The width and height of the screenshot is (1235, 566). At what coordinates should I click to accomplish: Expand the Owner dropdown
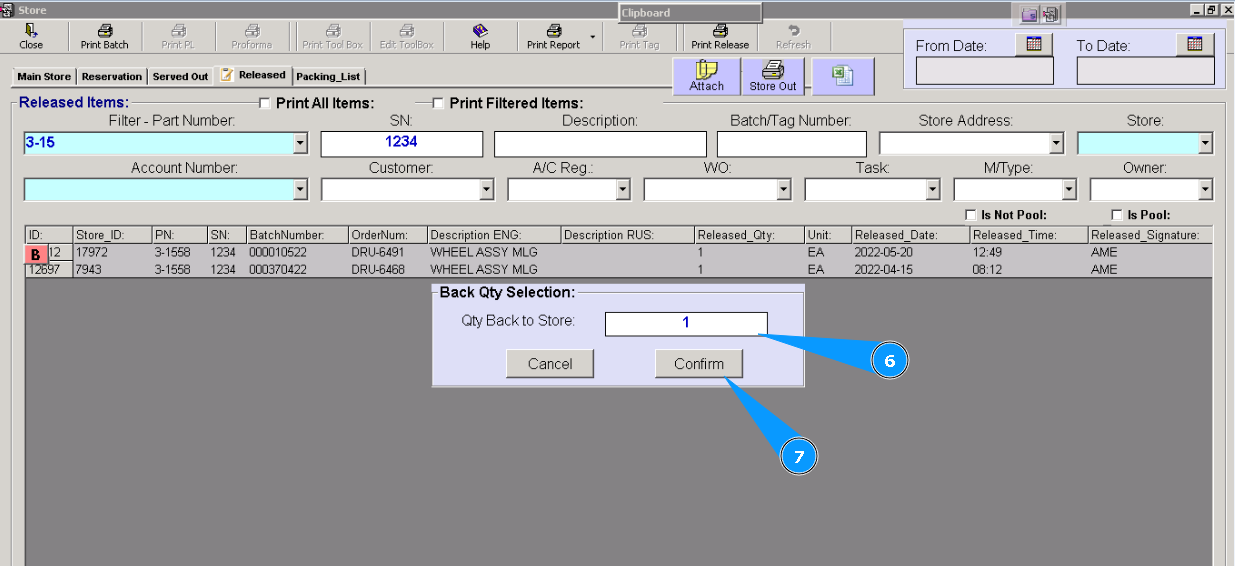1205,189
